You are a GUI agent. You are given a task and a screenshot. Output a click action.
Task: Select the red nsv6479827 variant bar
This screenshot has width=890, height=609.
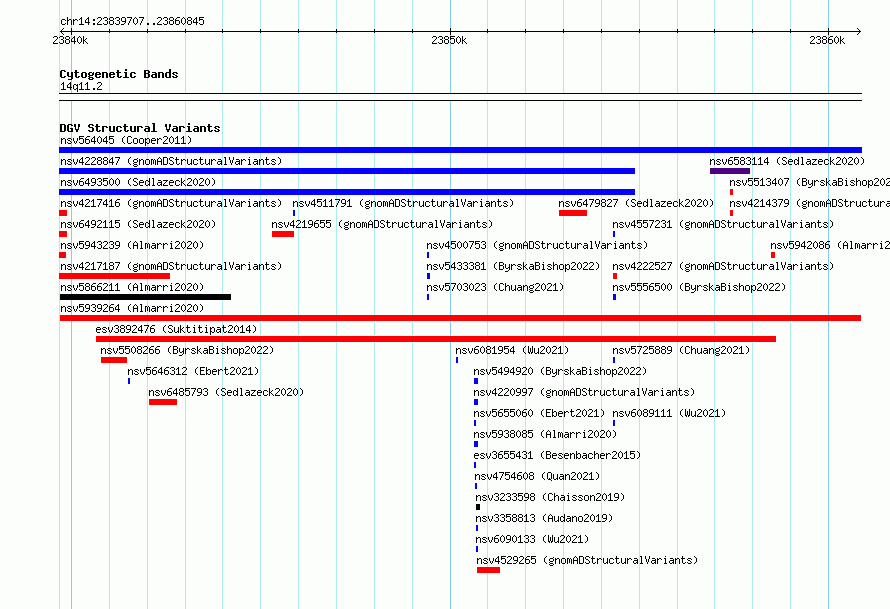(x=573, y=213)
